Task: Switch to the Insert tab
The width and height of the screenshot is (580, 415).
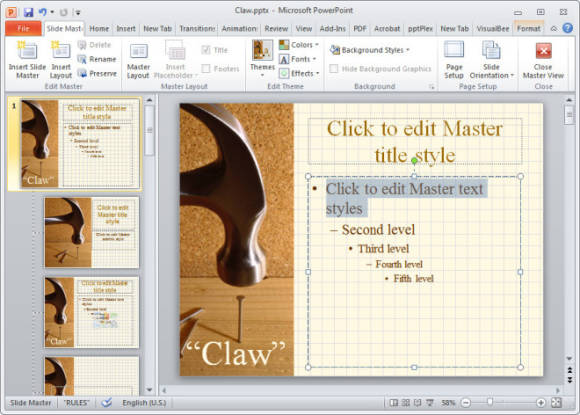Action: [126, 28]
